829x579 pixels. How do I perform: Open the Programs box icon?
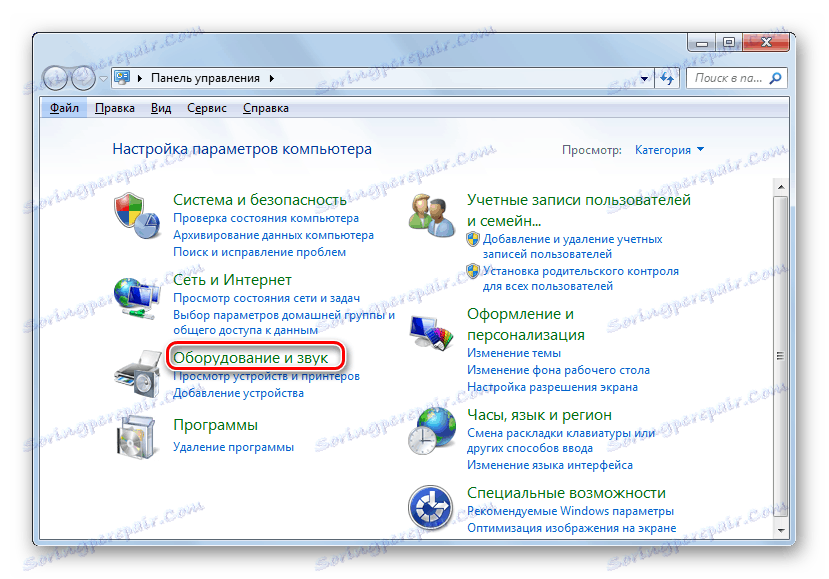[x=136, y=438]
